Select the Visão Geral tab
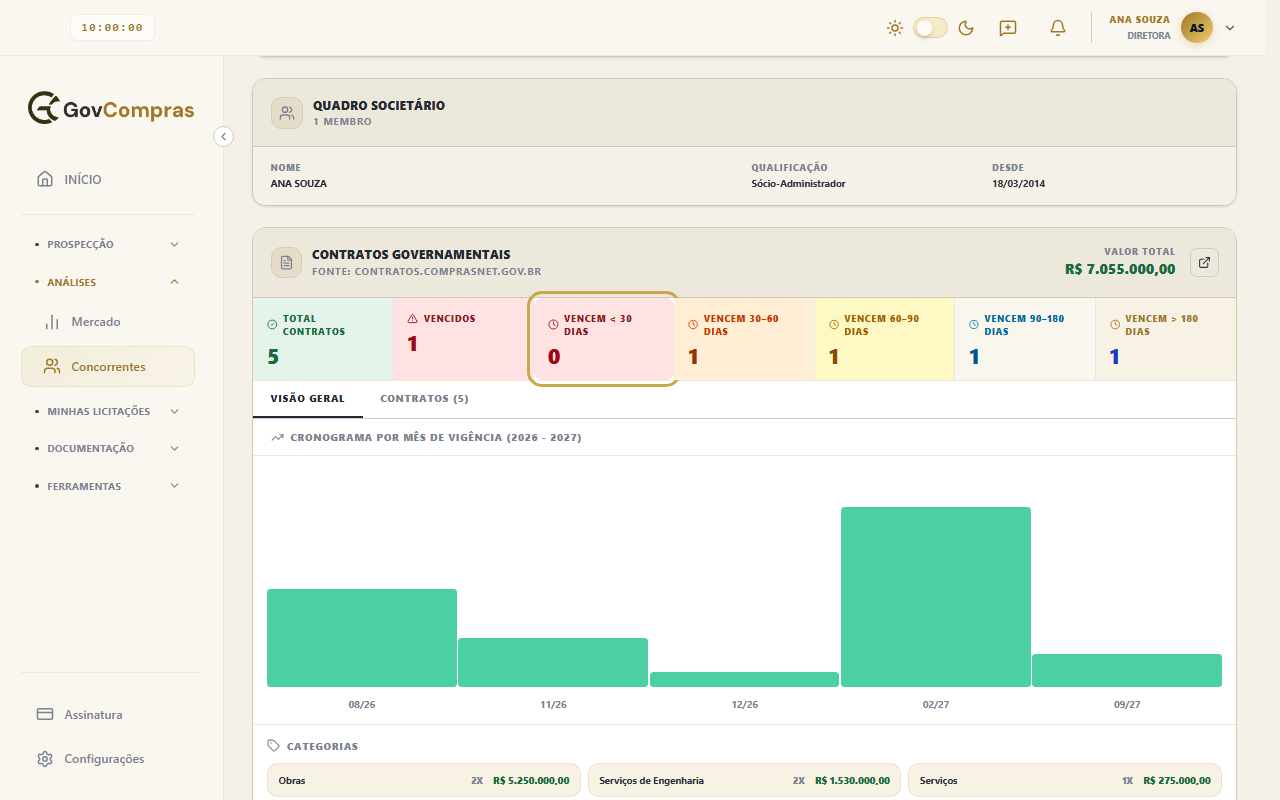The image size is (1280, 800). [x=308, y=398]
